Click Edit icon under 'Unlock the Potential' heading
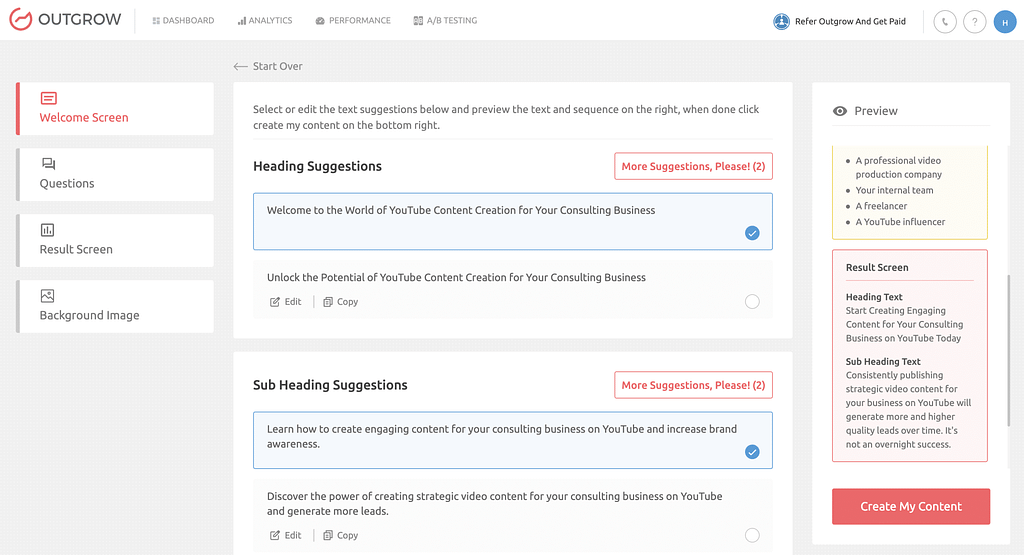The width and height of the screenshot is (1024, 555). (275, 302)
